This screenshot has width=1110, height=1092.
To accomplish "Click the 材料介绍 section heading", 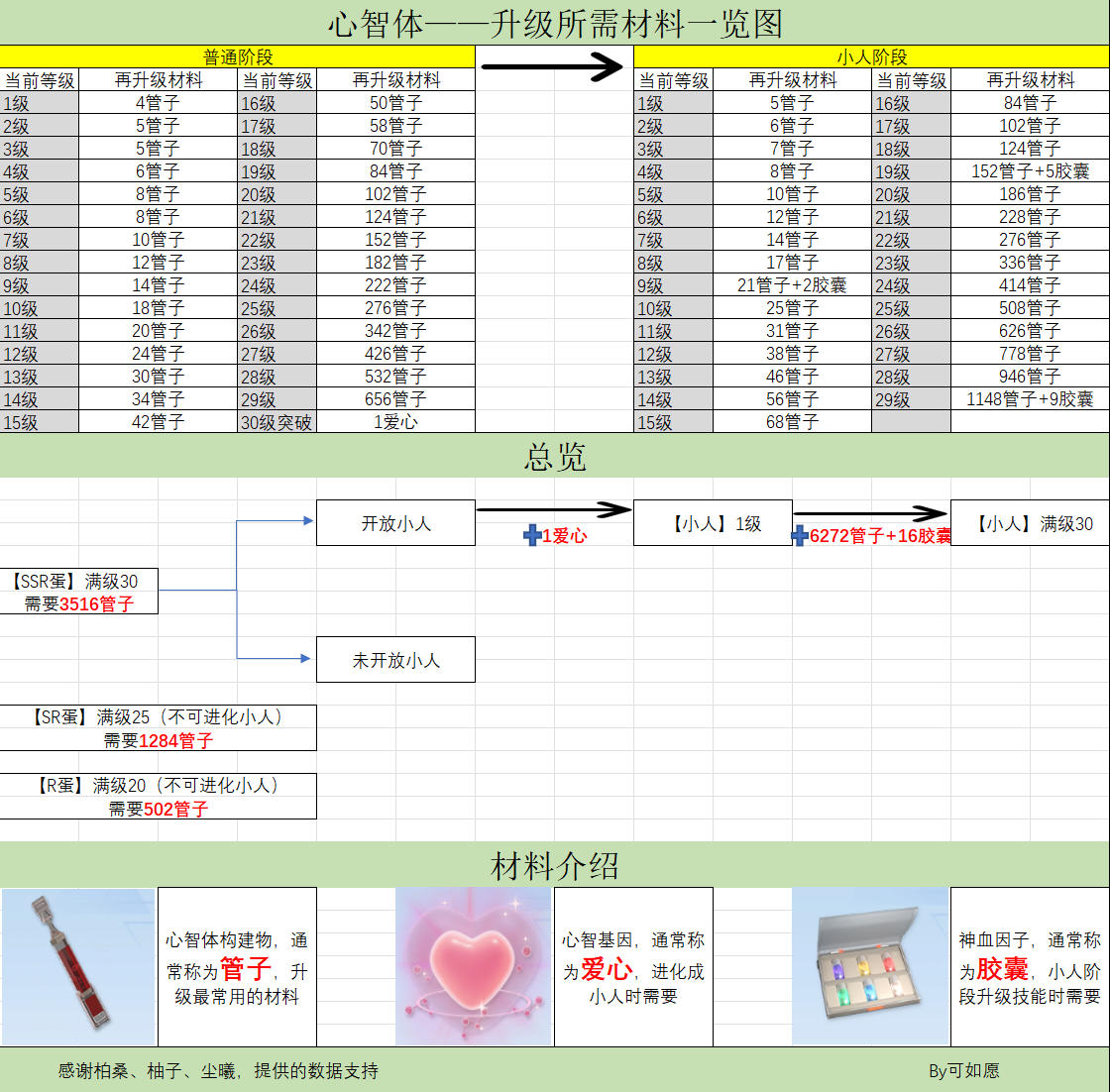I will pos(555,865).
